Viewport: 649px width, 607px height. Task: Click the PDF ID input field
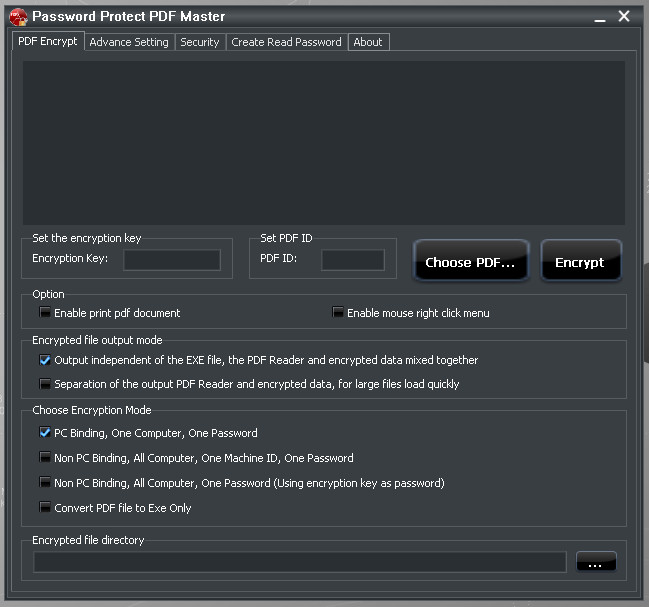click(x=353, y=260)
